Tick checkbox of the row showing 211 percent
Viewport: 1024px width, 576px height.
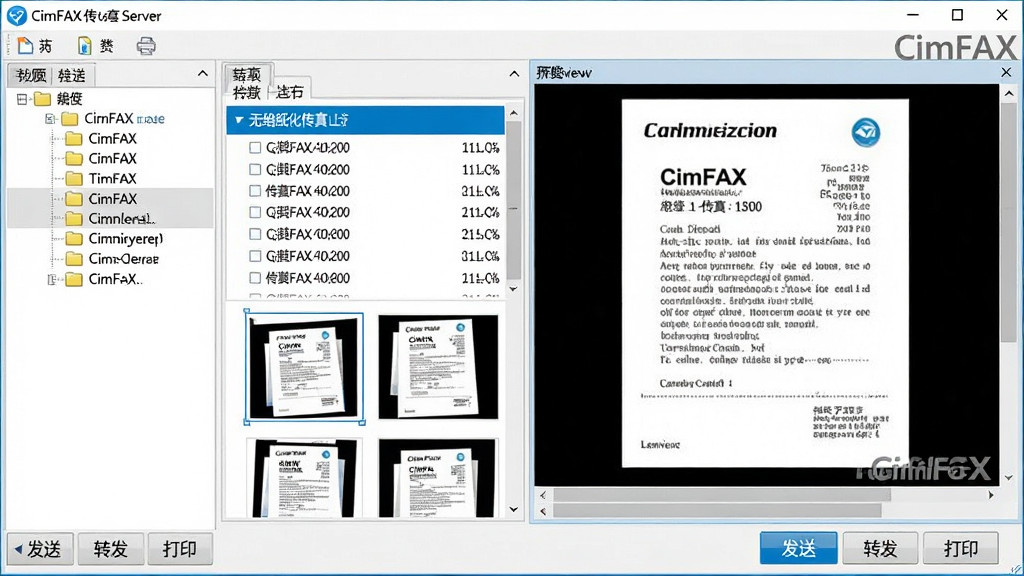255,212
